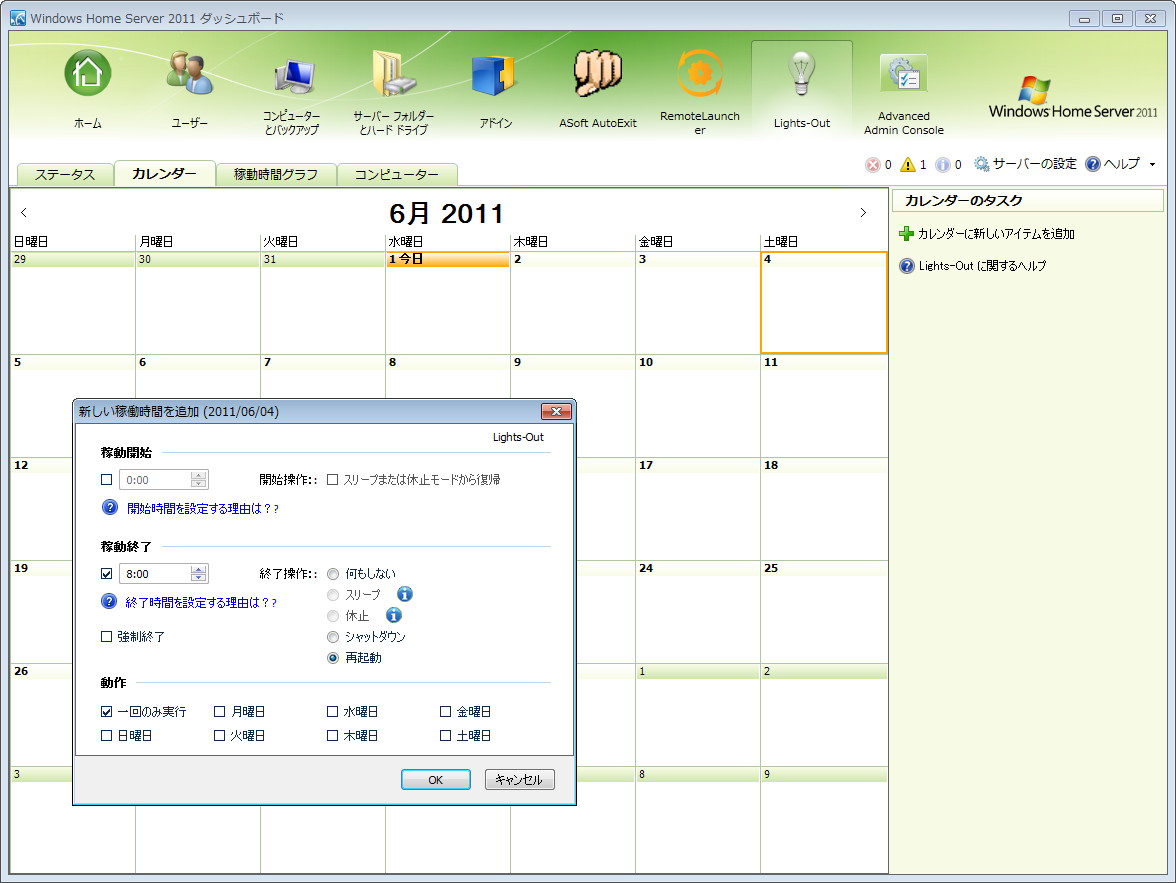Enable the 稼動開始 start time checkbox
1176x883 pixels.
(x=106, y=479)
